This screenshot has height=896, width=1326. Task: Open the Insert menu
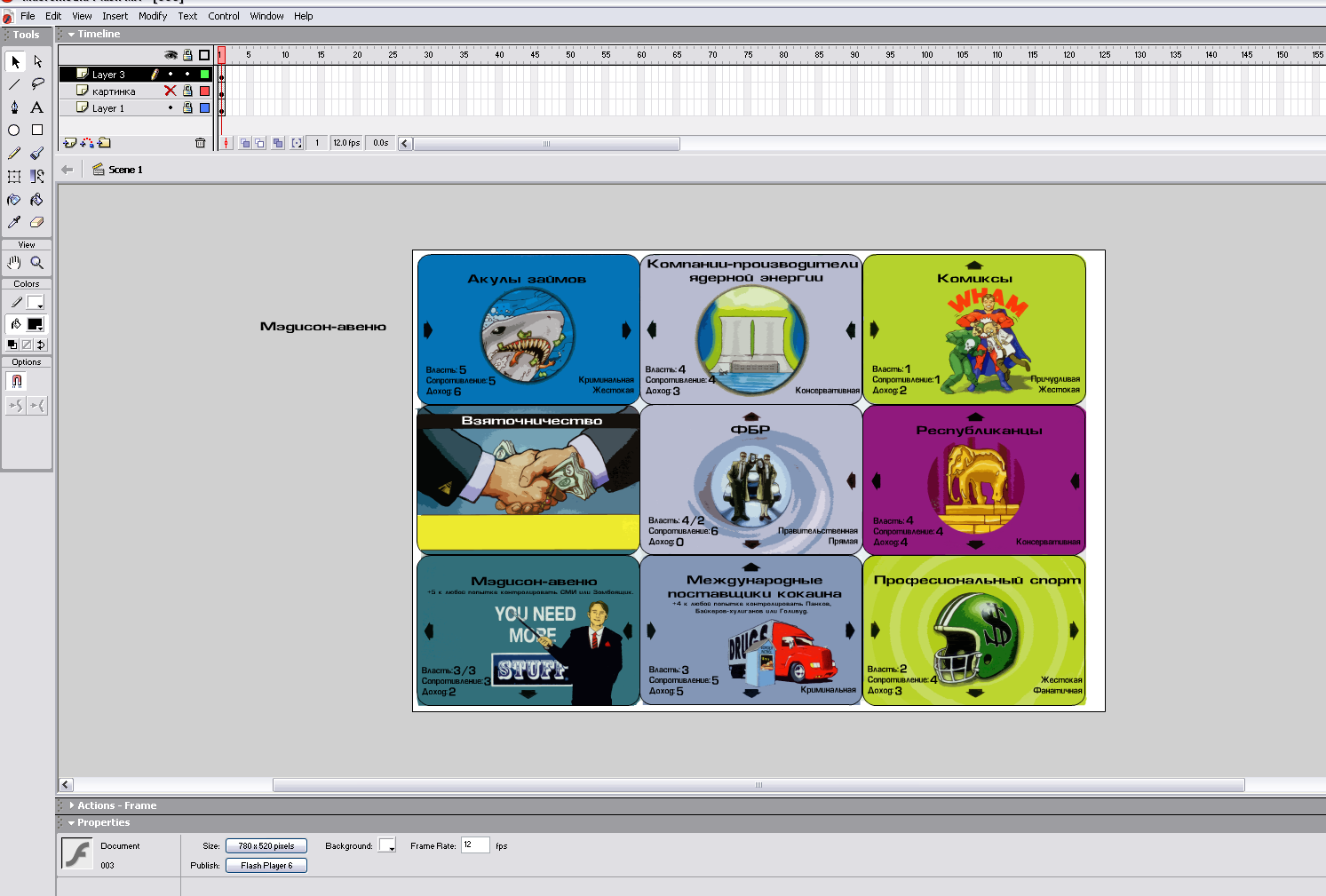coord(115,16)
